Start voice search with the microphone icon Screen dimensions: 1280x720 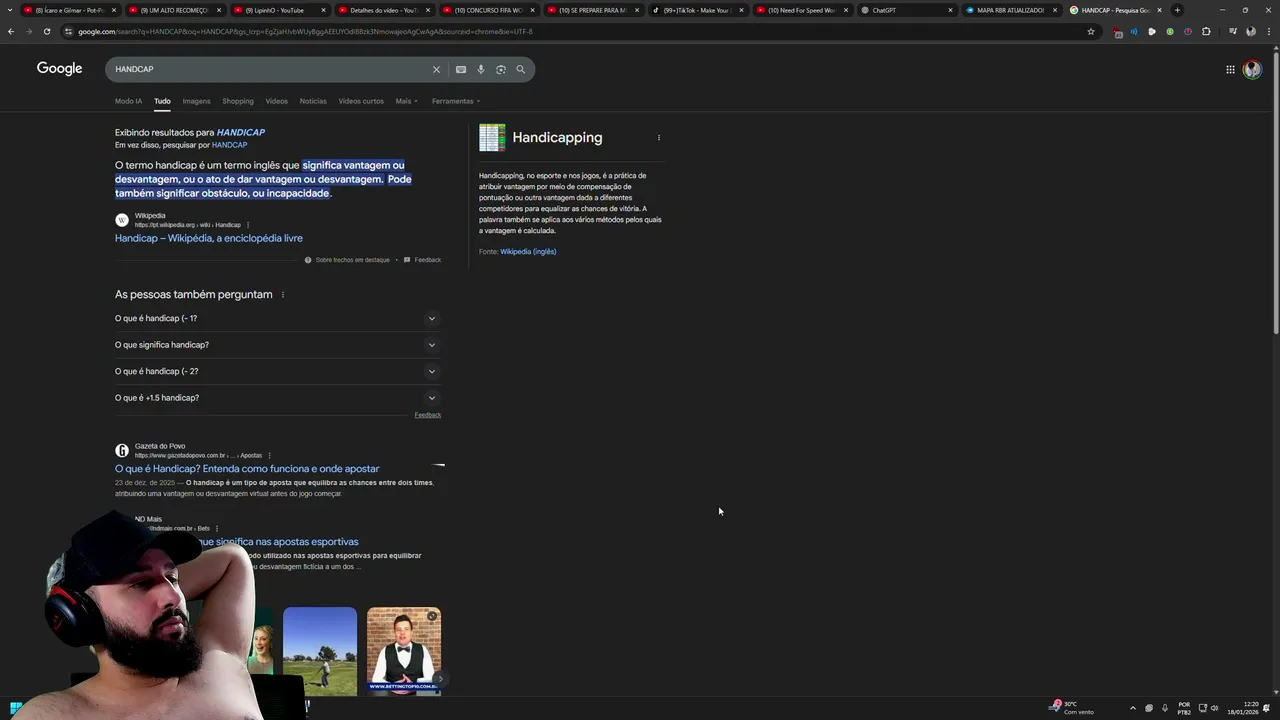481,69
